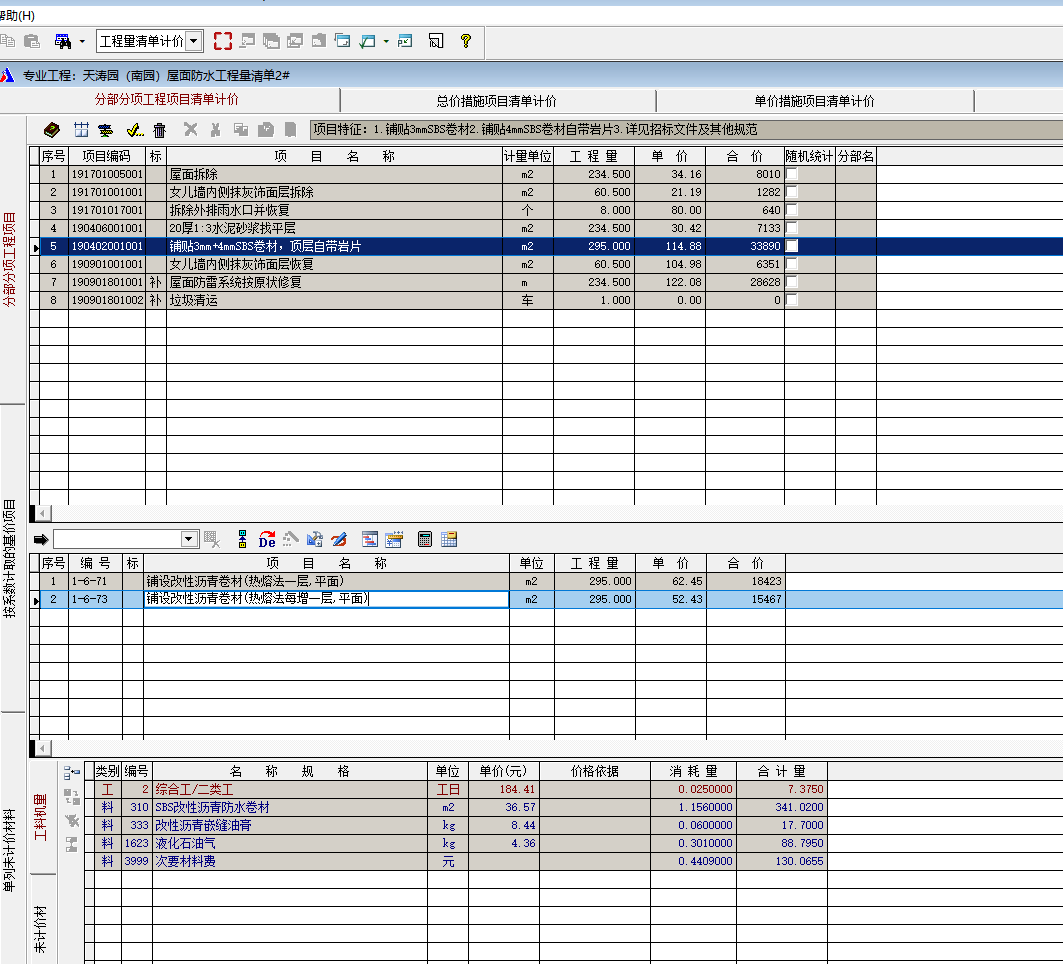Click the blue grid table icon
The width and height of the screenshot is (1063, 964).
pyautogui.click(x=81, y=129)
